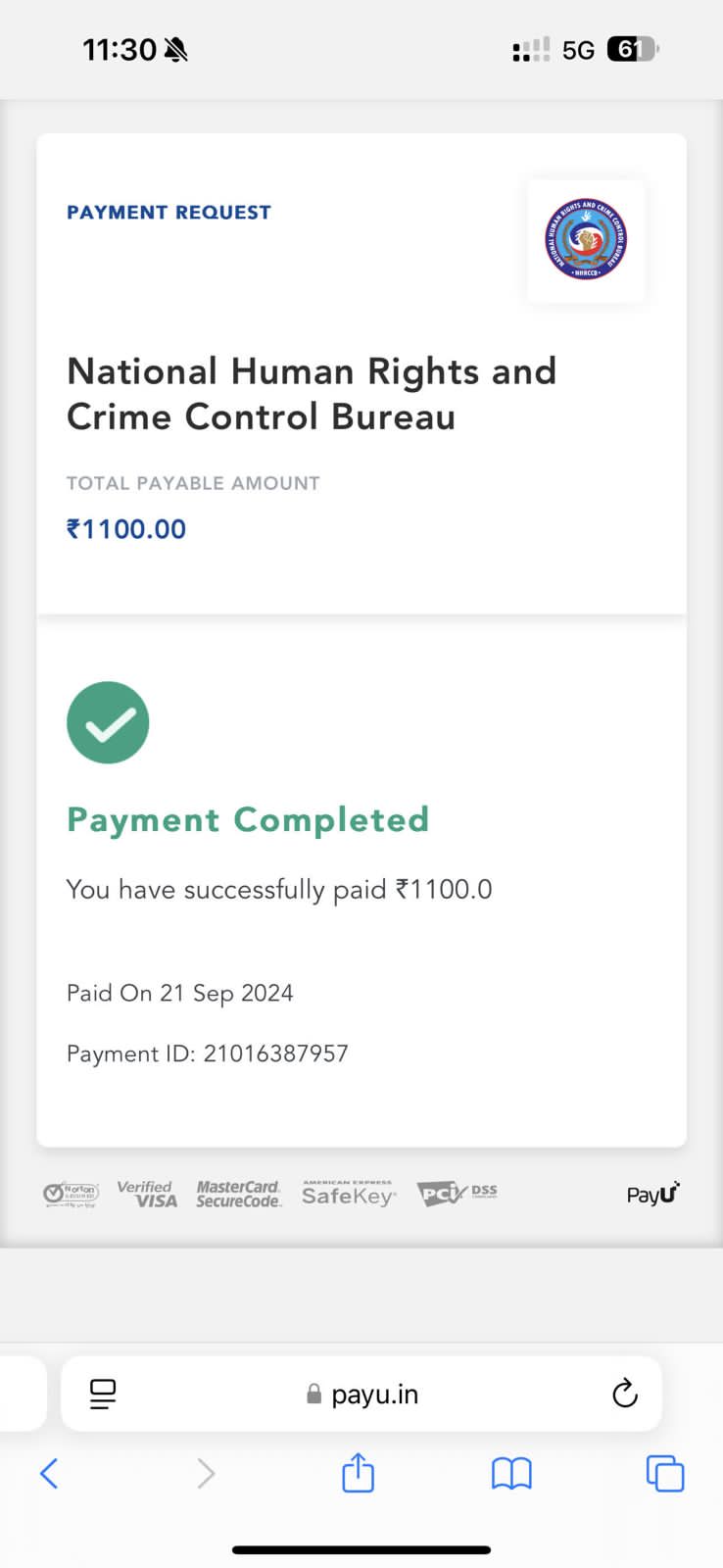Tap the Payment Completed heading
The image size is (723, 1568).
pos(248,819)
